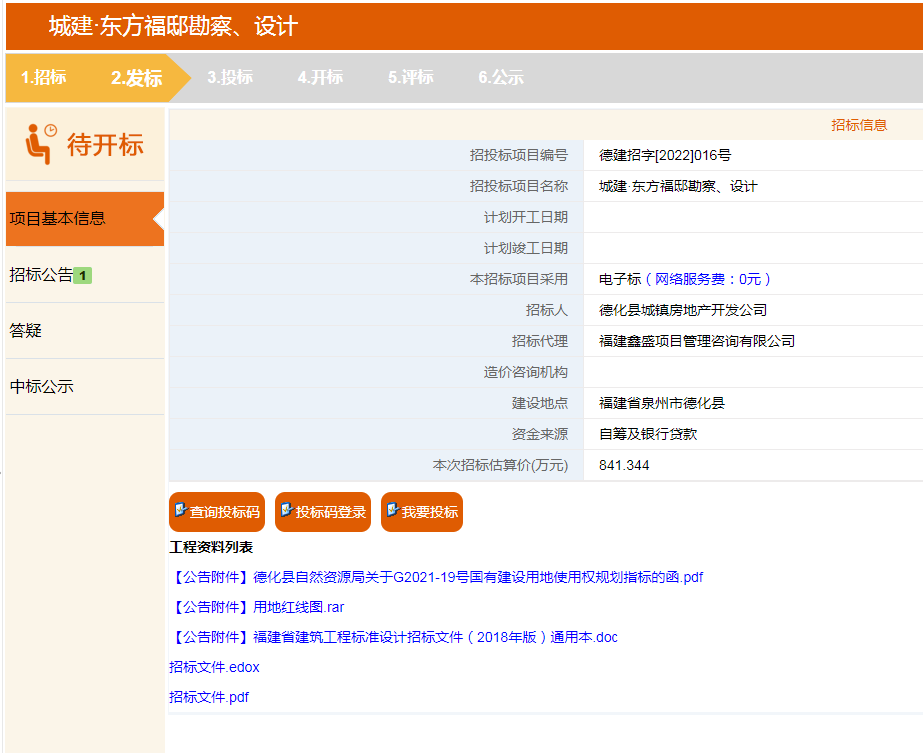Image resolution: width=923 pixels, height=753 pixels.
Task: Download the 用地红线图.rar attachment
Action: (258, 606)
